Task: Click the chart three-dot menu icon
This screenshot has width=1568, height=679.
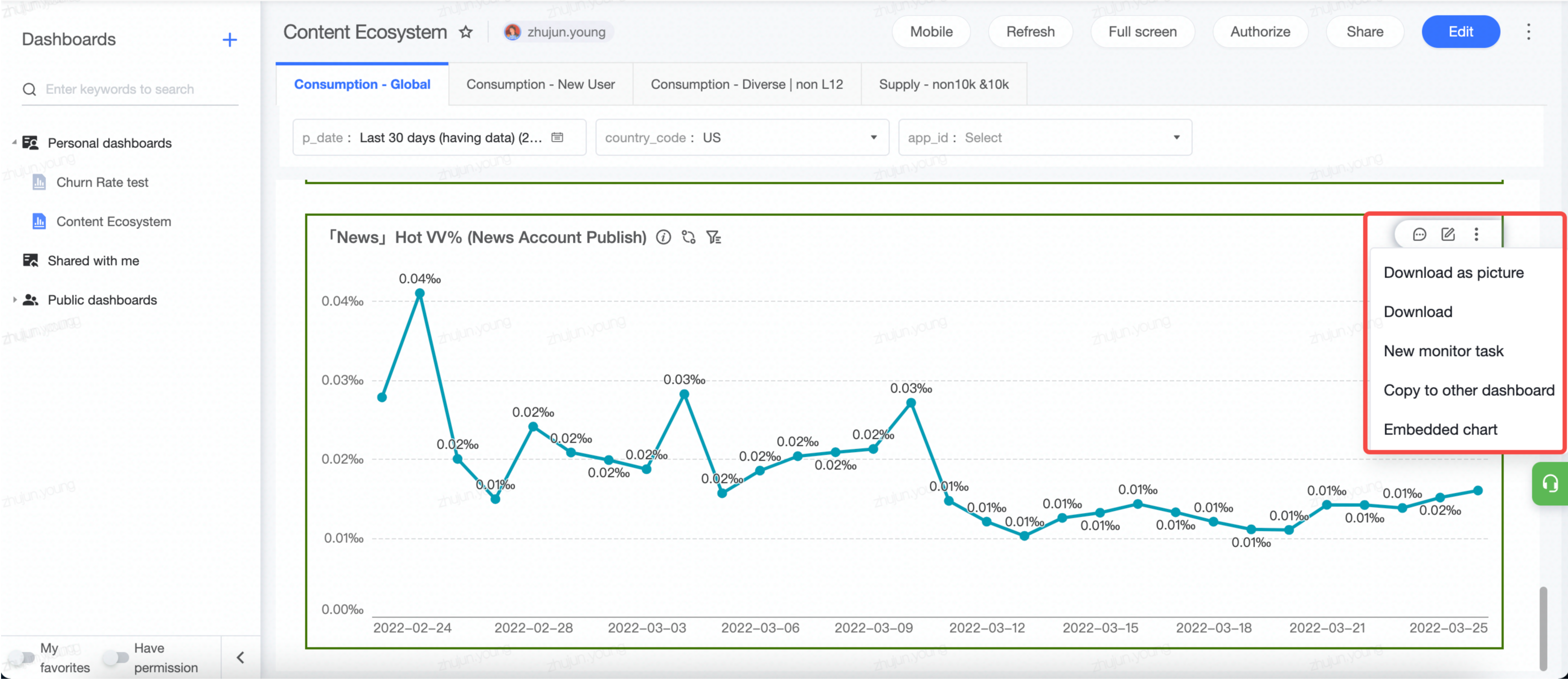Action: point(1476,235)
